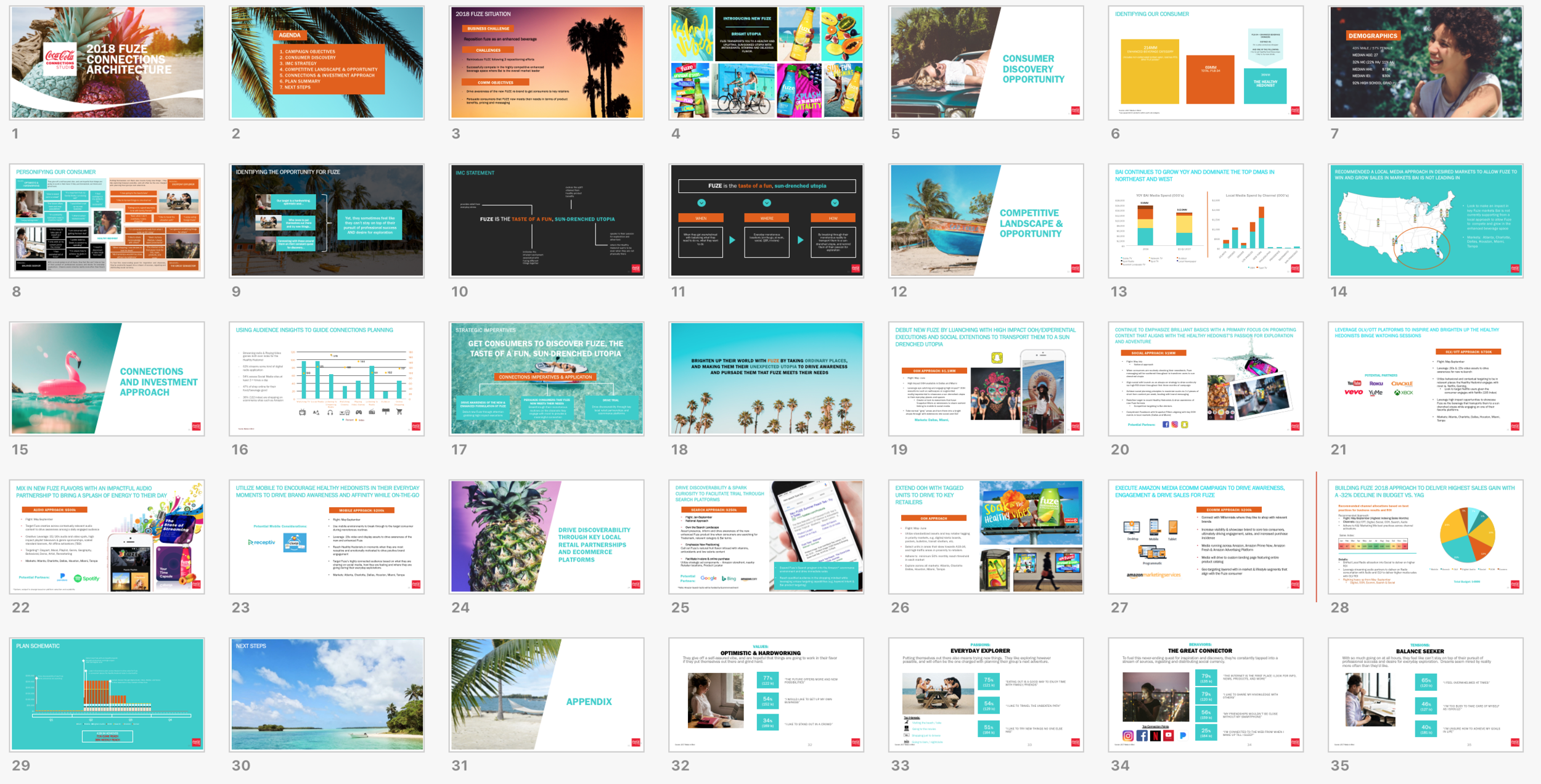Select the Vevo logo on slide 21
This screenshot has width=1541, height=784.
(x=1354, y=392)
